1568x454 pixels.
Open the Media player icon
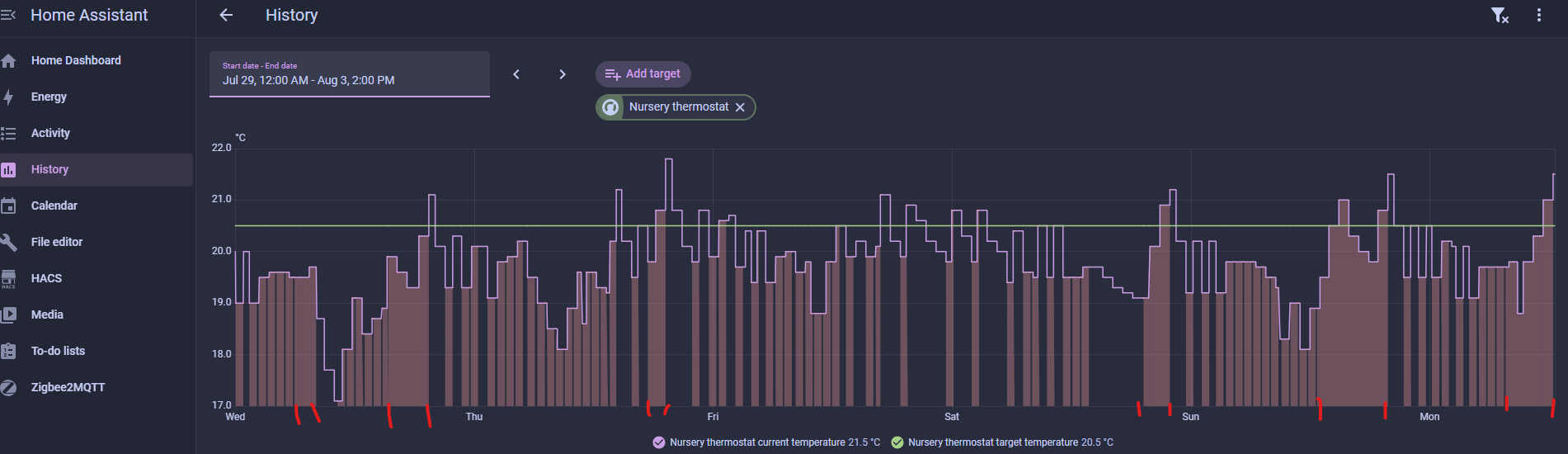coord(8,314)
